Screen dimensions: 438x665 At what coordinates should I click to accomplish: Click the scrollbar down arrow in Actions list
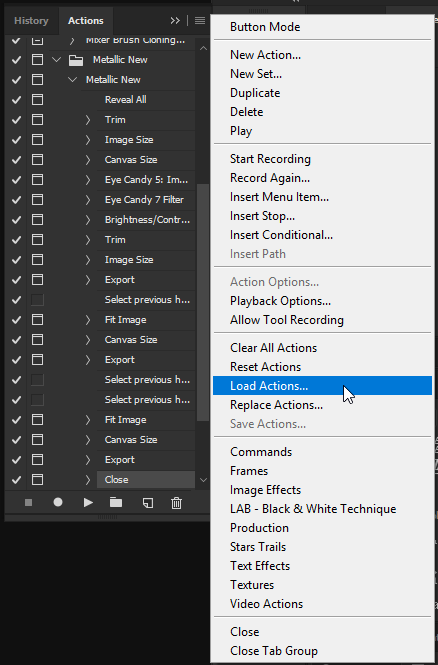[x=203, y=480]
